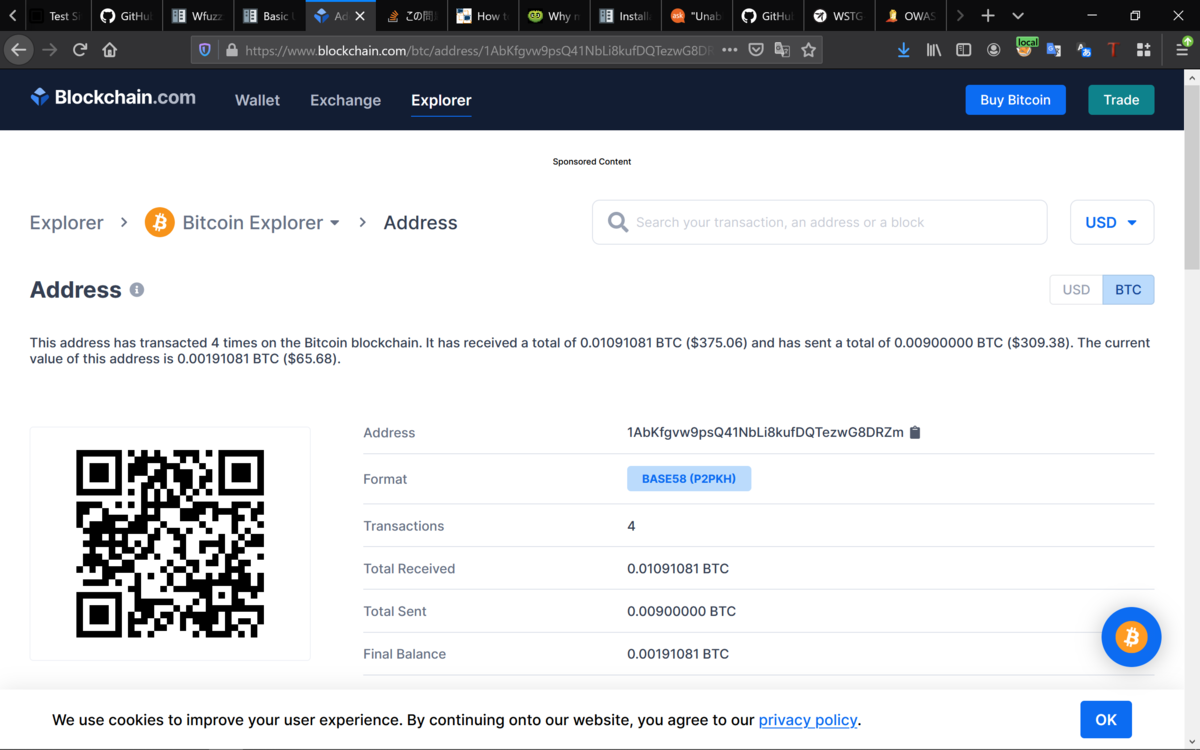Focus the transaction search field
This screenshot has width=1200, height=750.
[x=820, y=222]
